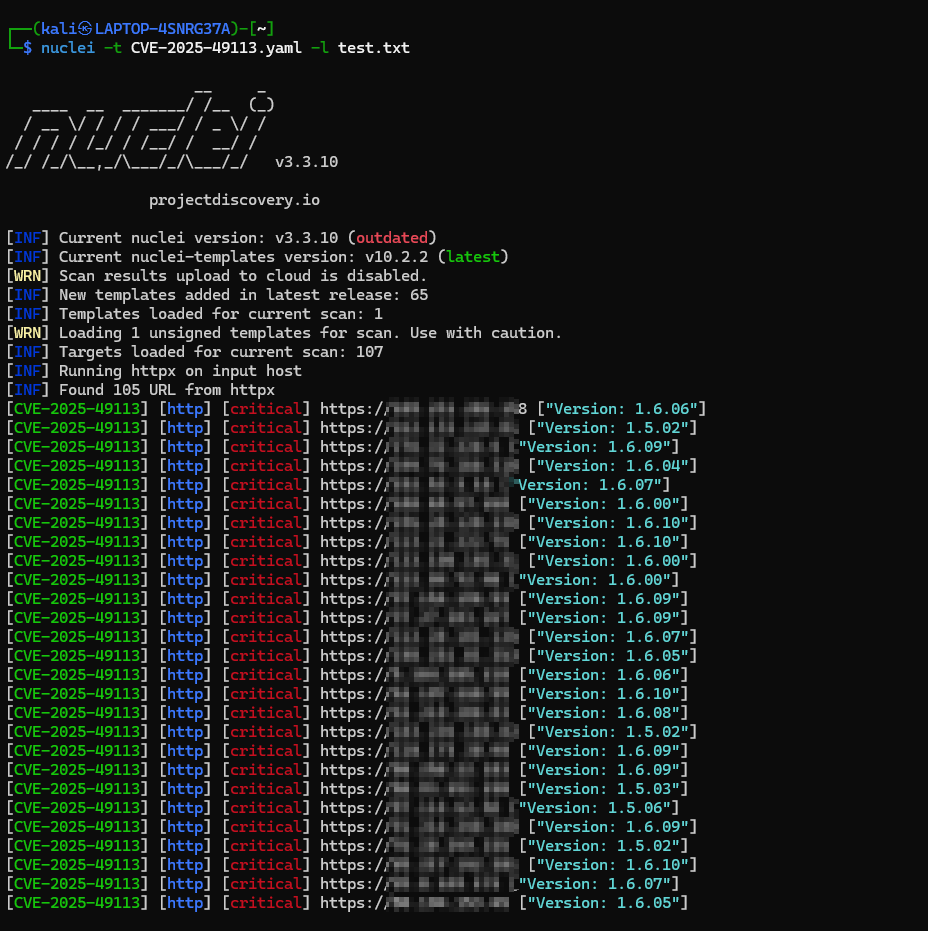Click the "Version: 1.5.03" result value
The width and height of the screenshot is (928, 931).
(x=603, y=789)
